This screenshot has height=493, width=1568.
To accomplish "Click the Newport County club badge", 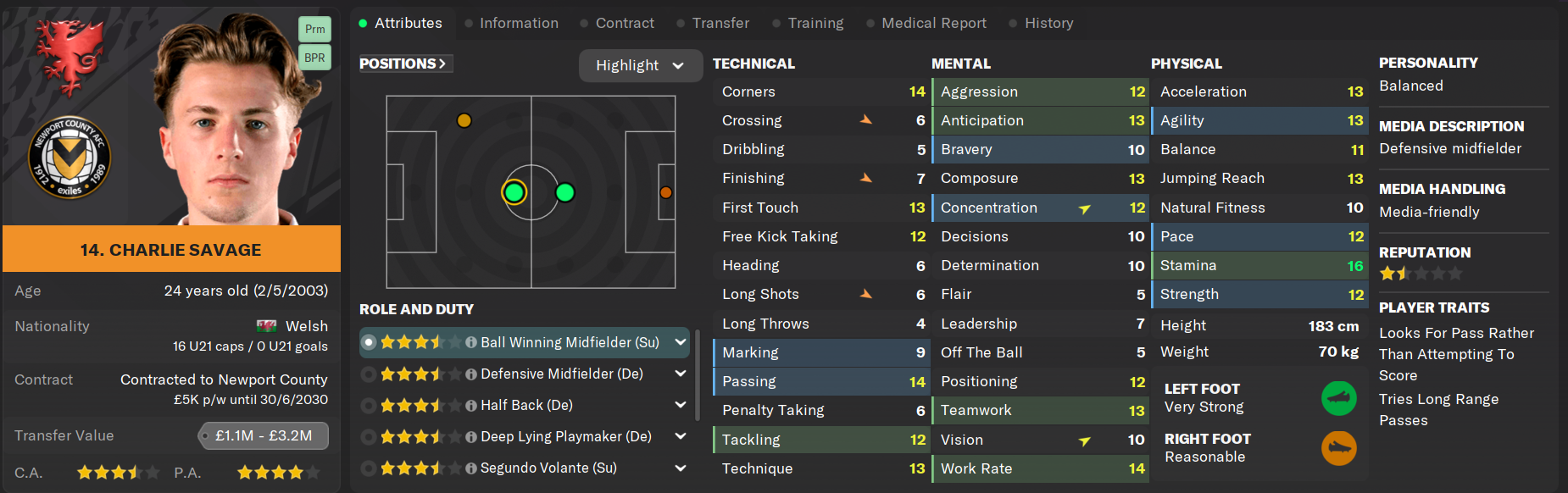I will click(70, 158).
